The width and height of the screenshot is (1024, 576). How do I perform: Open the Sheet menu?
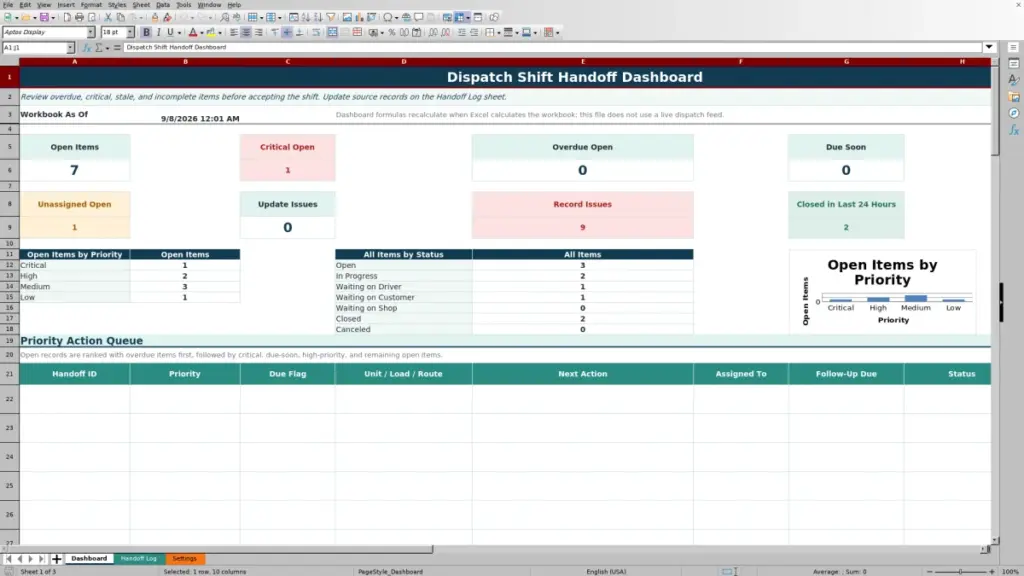click(x=141, y=5)
